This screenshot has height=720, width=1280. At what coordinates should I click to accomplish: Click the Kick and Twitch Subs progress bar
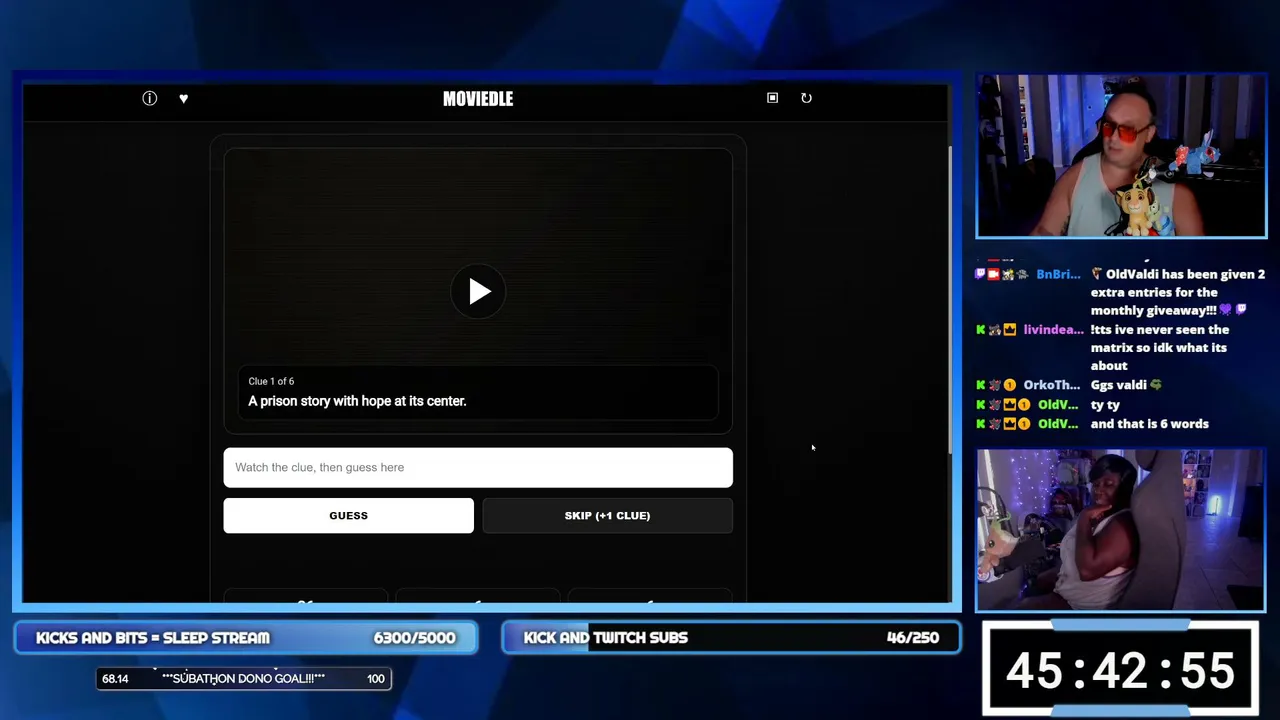pos(731,638)
